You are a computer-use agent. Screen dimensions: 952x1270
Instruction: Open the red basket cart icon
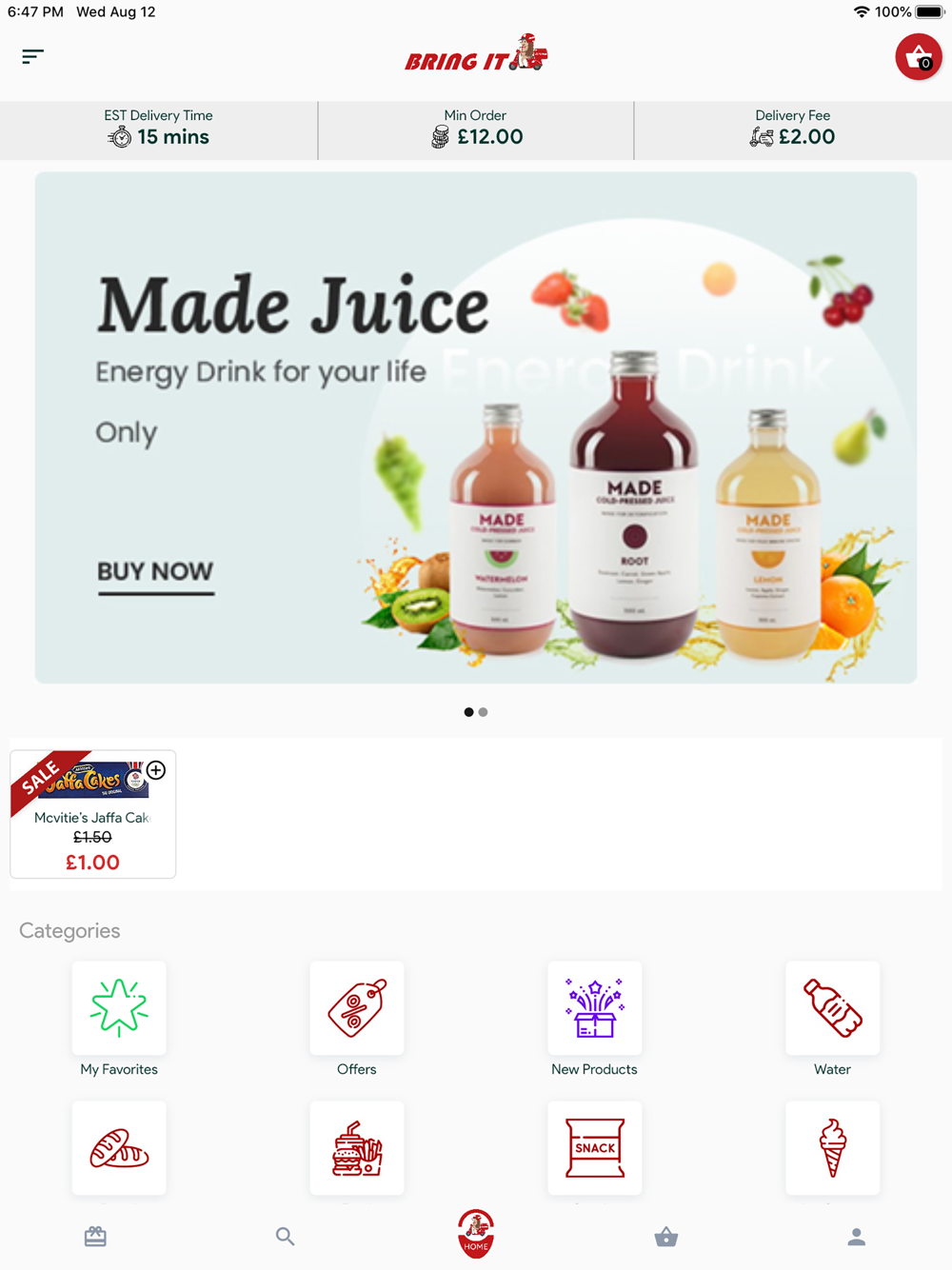918,57
